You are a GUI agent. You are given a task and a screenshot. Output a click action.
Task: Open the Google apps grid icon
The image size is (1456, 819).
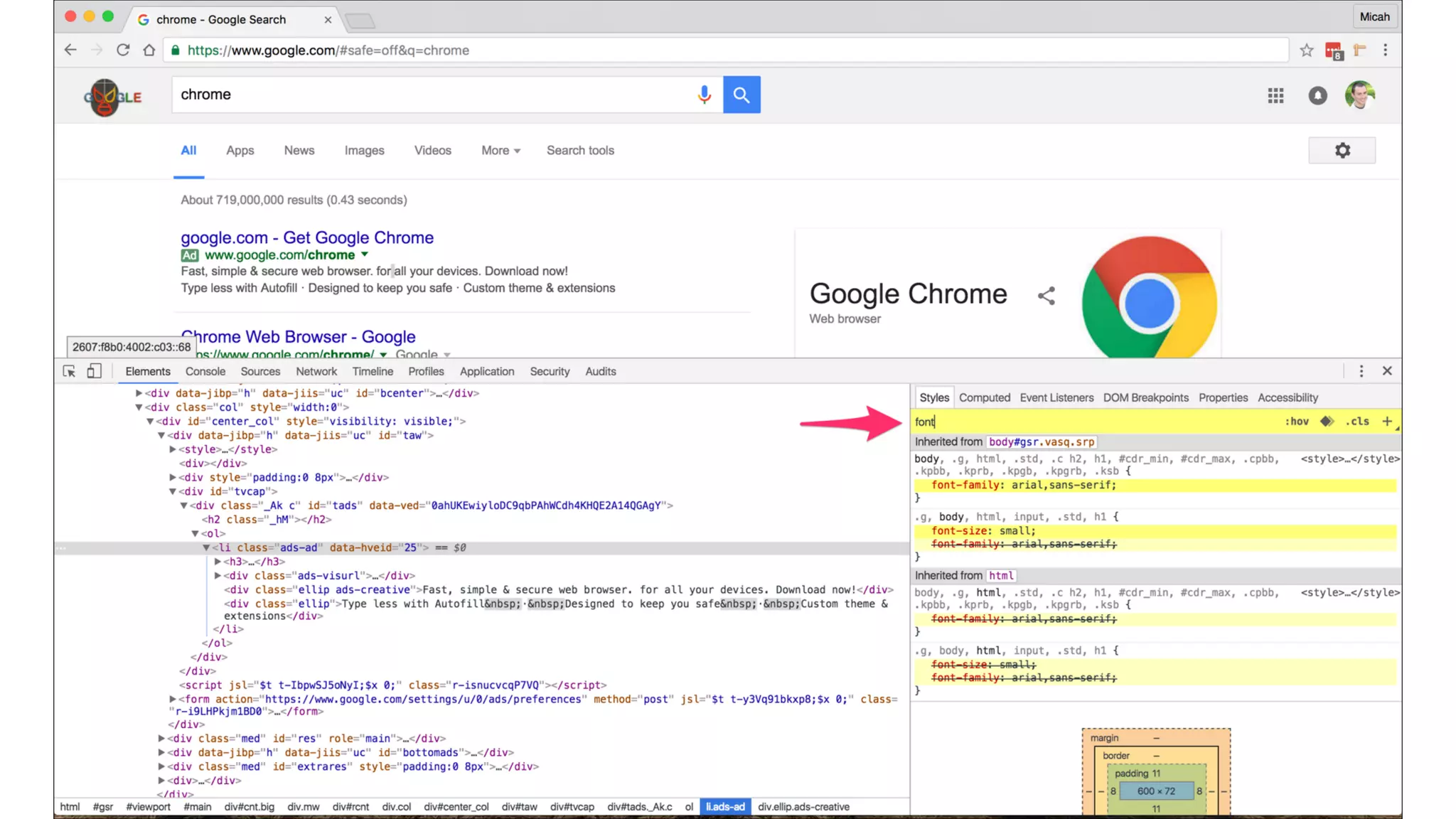(1275, 95)
